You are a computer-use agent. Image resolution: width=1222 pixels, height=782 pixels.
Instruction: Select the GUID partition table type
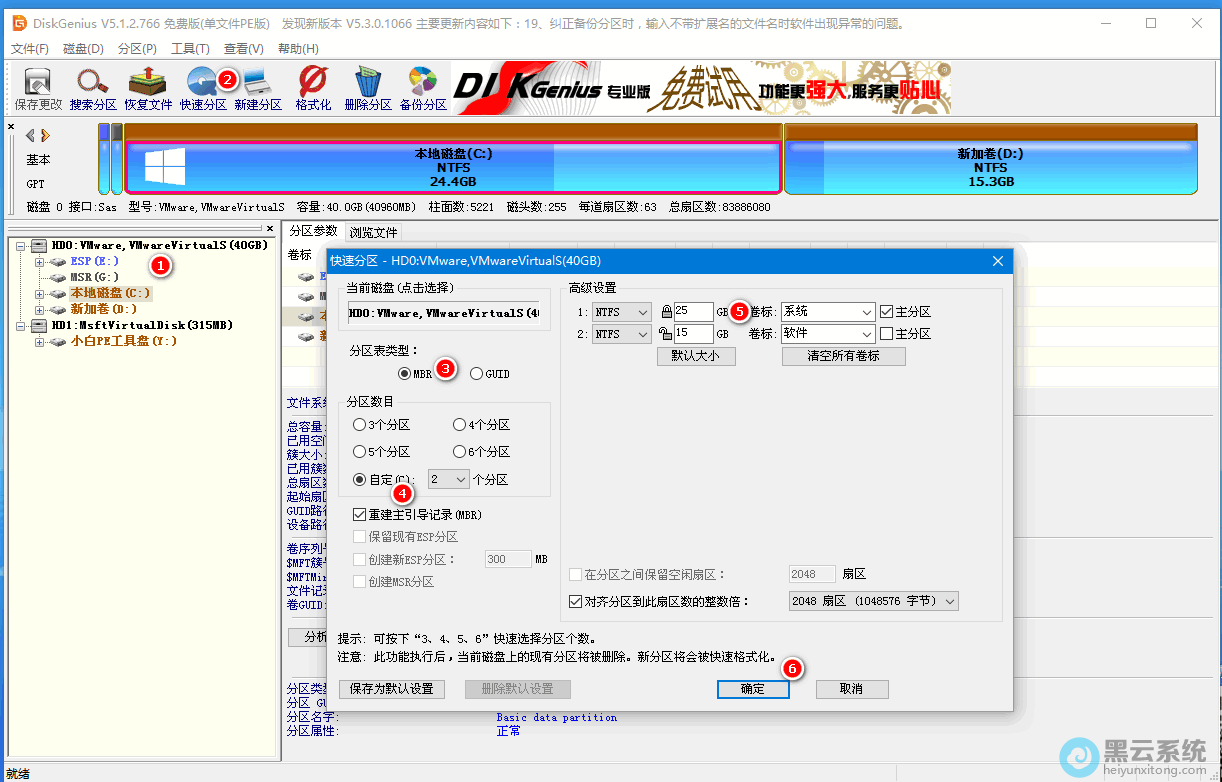click(x=477, y=374)
